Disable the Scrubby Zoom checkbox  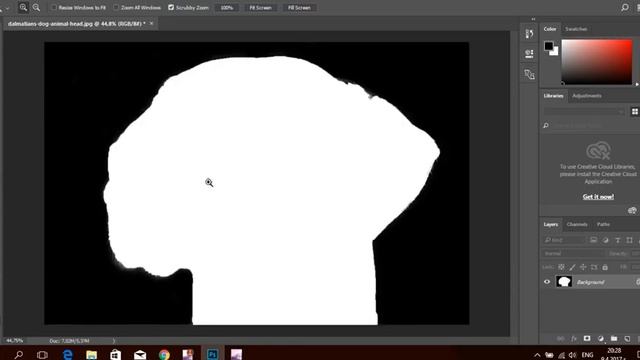click(171, 7)
